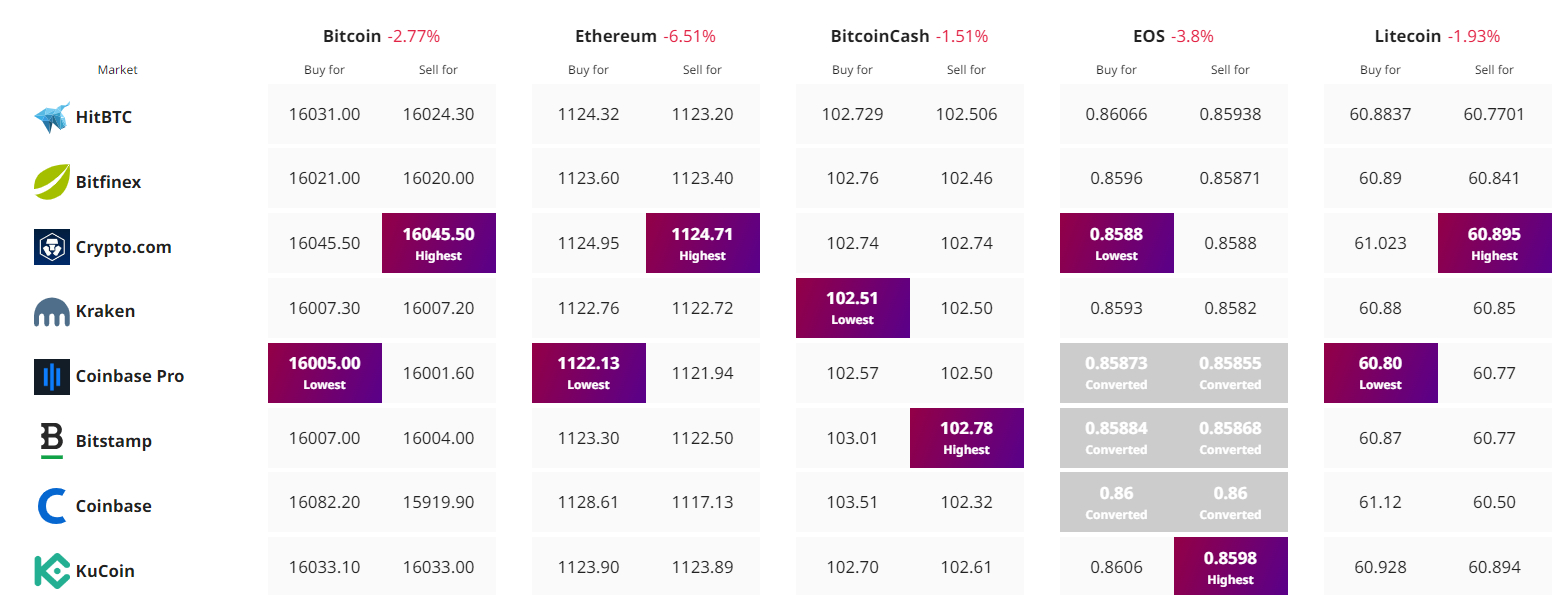Click the Coinbase Pro bars logo
The image size is (1559, 595).
[x=52, y=376]
